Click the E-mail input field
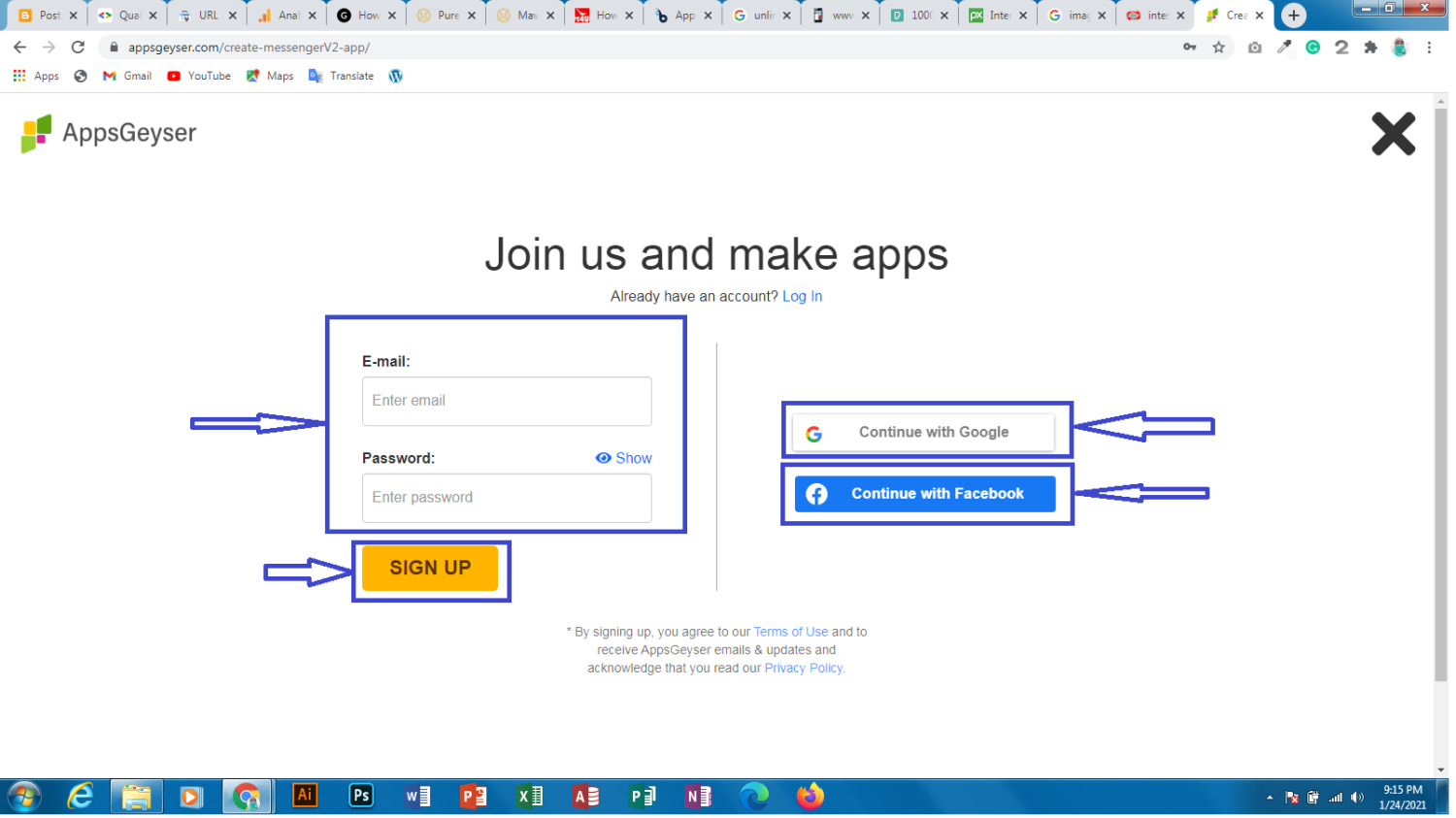1456x818 pixels. pyautogui.click(x=506, y=401)
